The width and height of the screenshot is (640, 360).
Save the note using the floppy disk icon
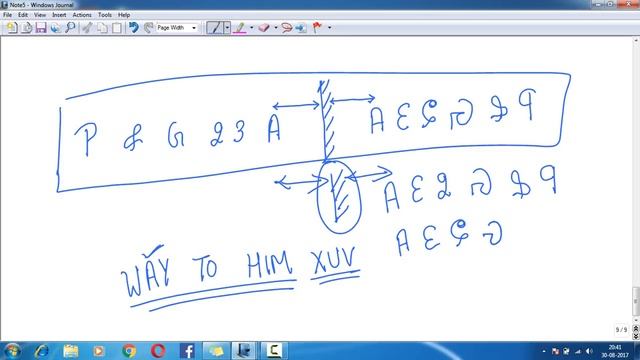tap(41, 28)
